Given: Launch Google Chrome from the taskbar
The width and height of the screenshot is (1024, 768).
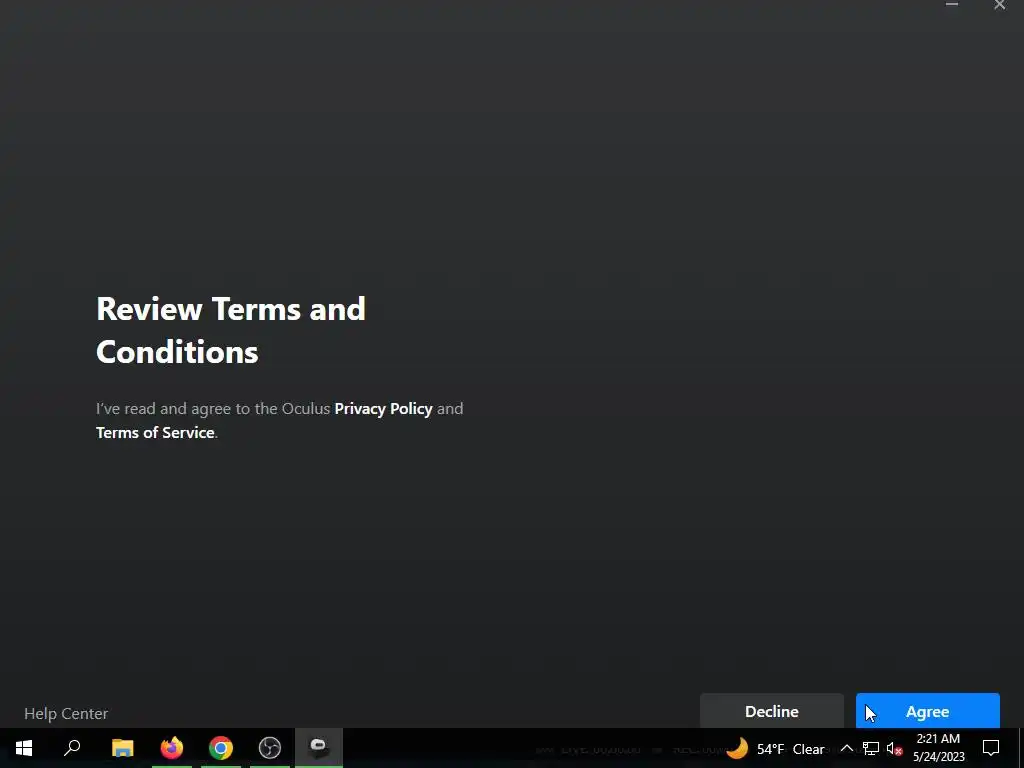Looking at the screenshot, I should click(221, 748).
